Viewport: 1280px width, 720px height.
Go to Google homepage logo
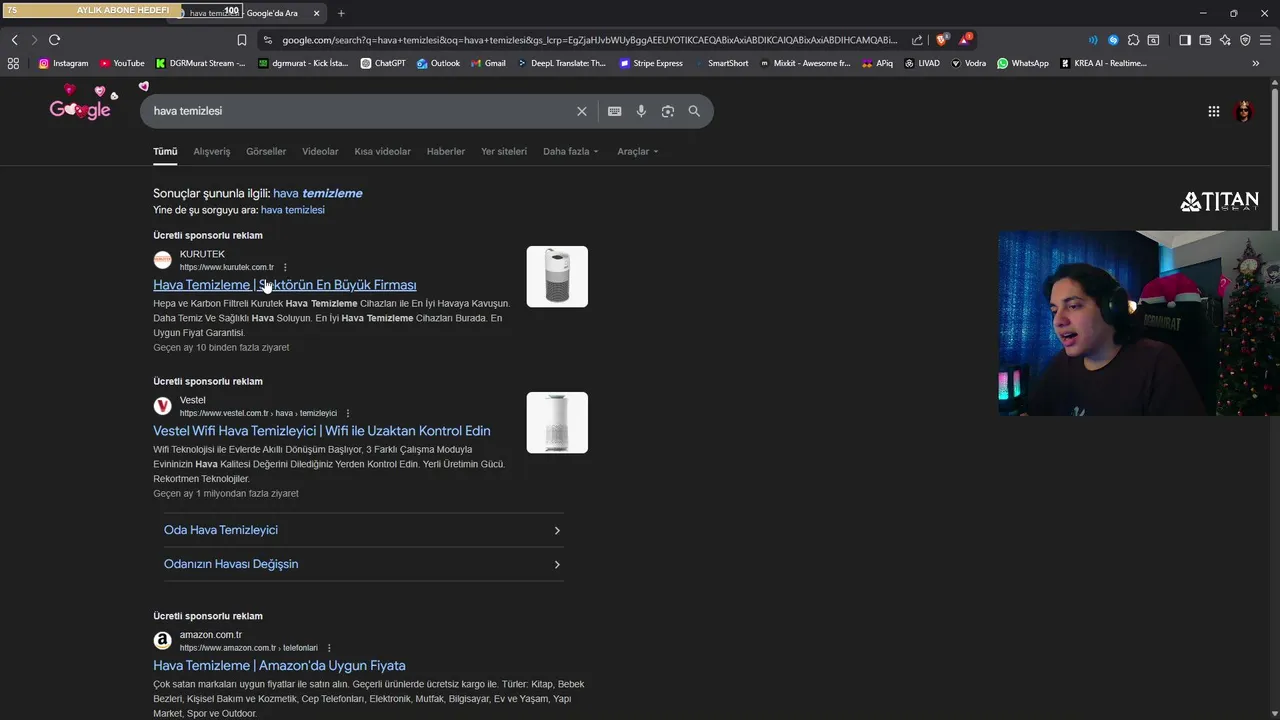[x=81, y=109]
